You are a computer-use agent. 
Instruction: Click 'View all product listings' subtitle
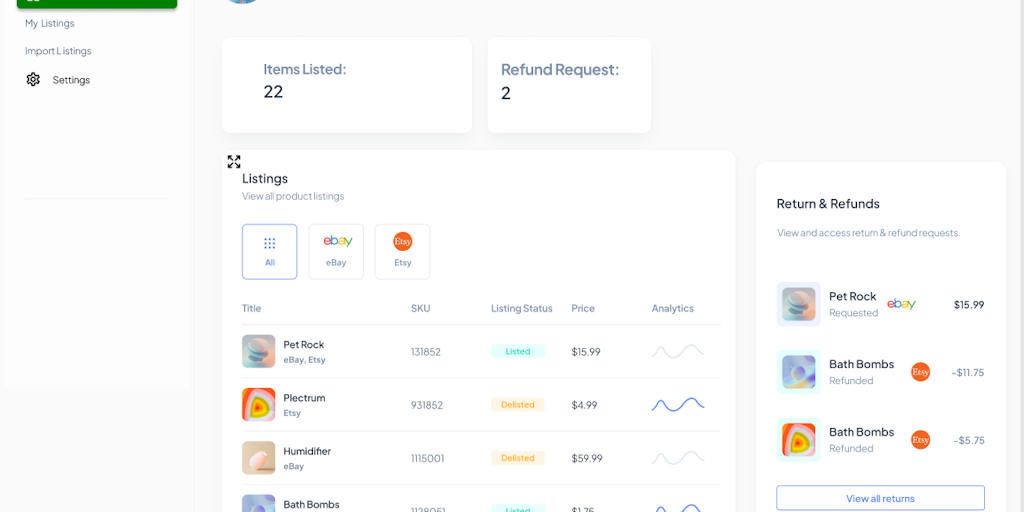(x=293, y=196)
